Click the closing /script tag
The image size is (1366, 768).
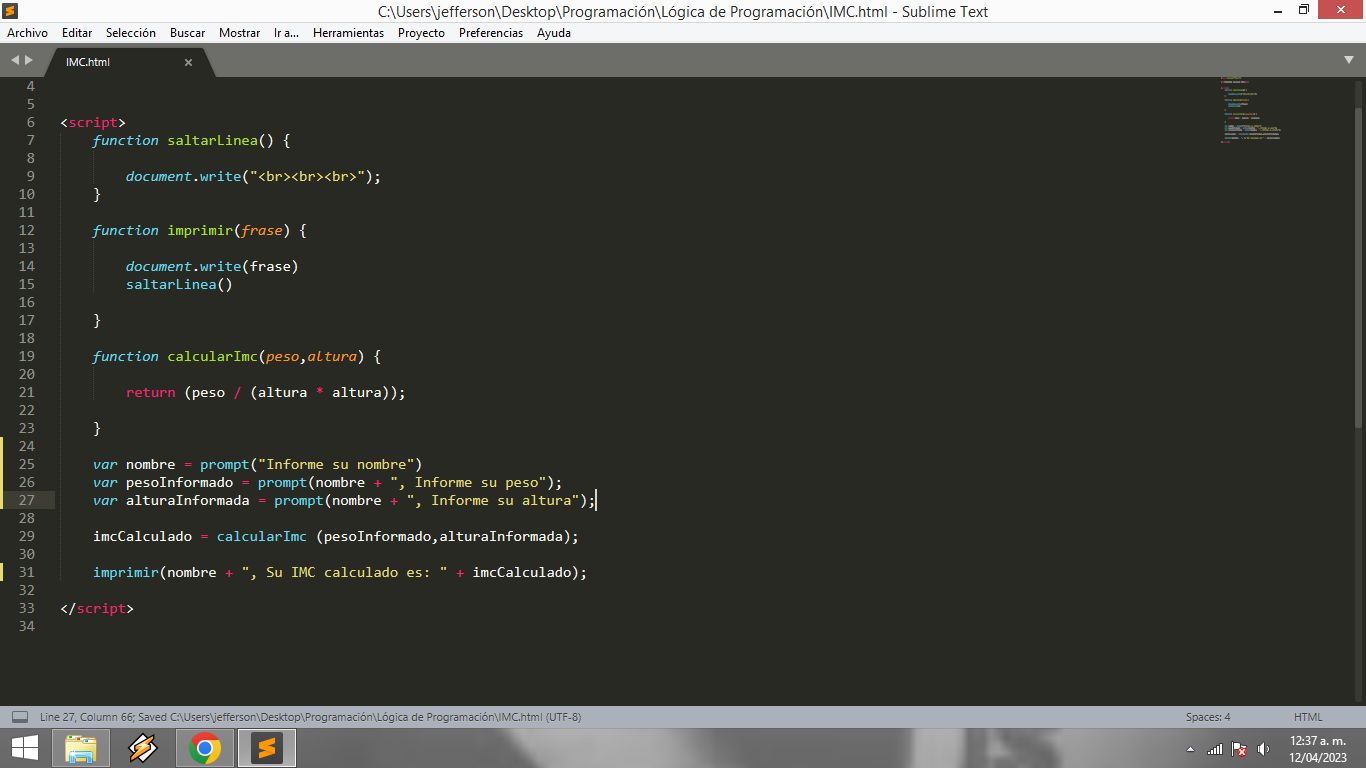coord(97,608)
